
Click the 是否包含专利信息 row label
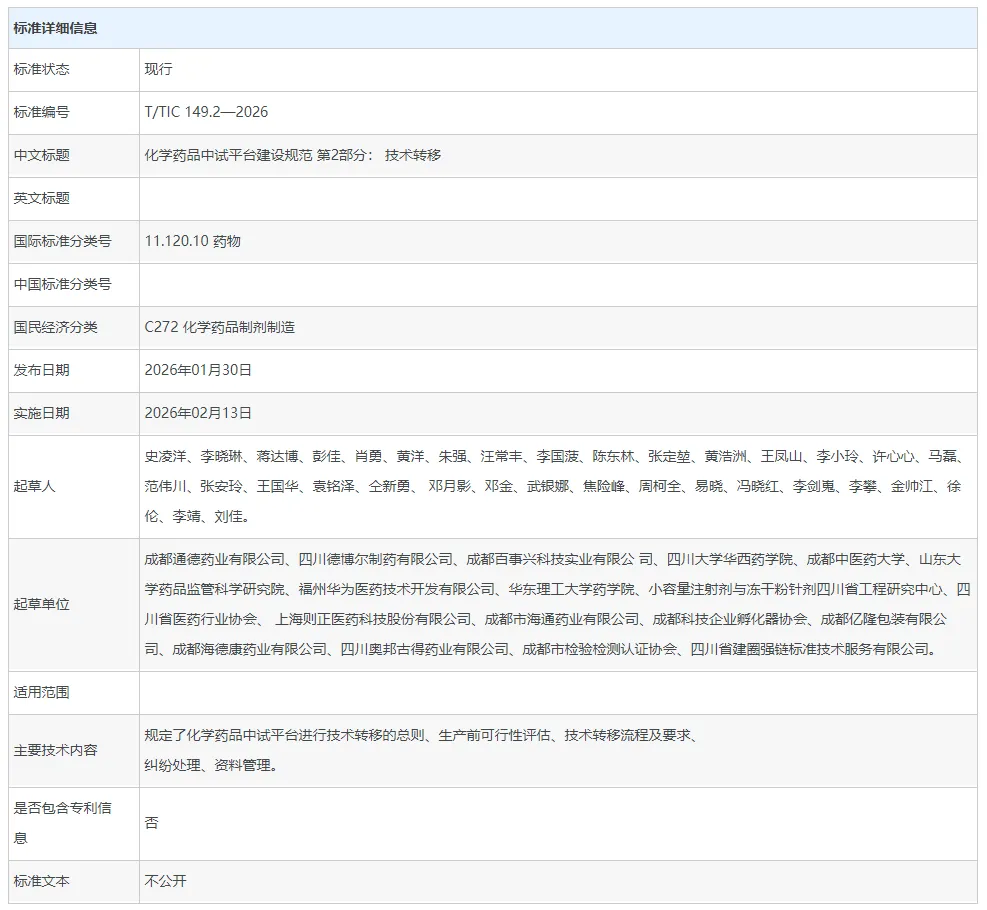point(62,823)
